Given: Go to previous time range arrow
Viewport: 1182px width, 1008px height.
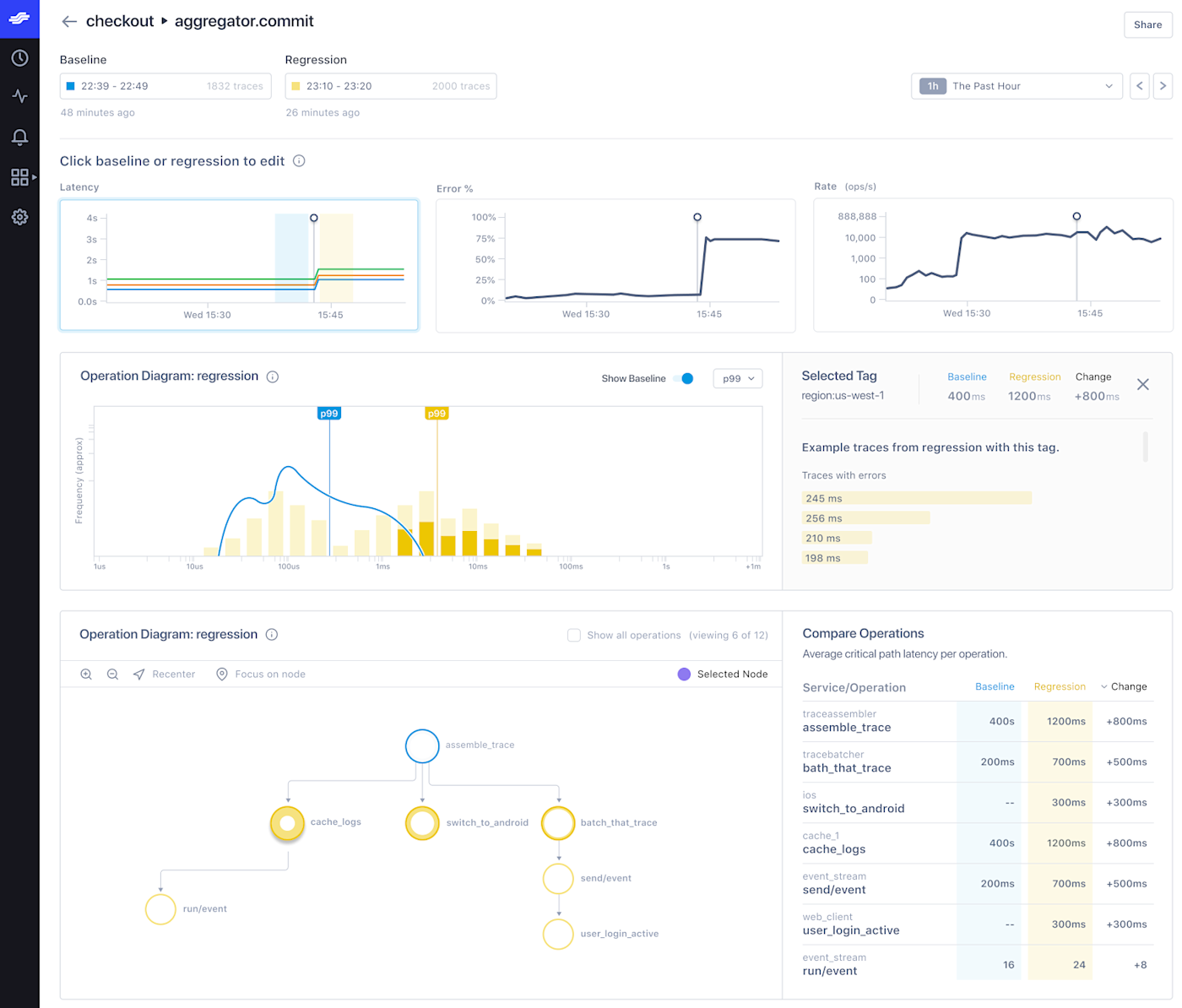Looking at the screenshot, I should click(1140, 86).
